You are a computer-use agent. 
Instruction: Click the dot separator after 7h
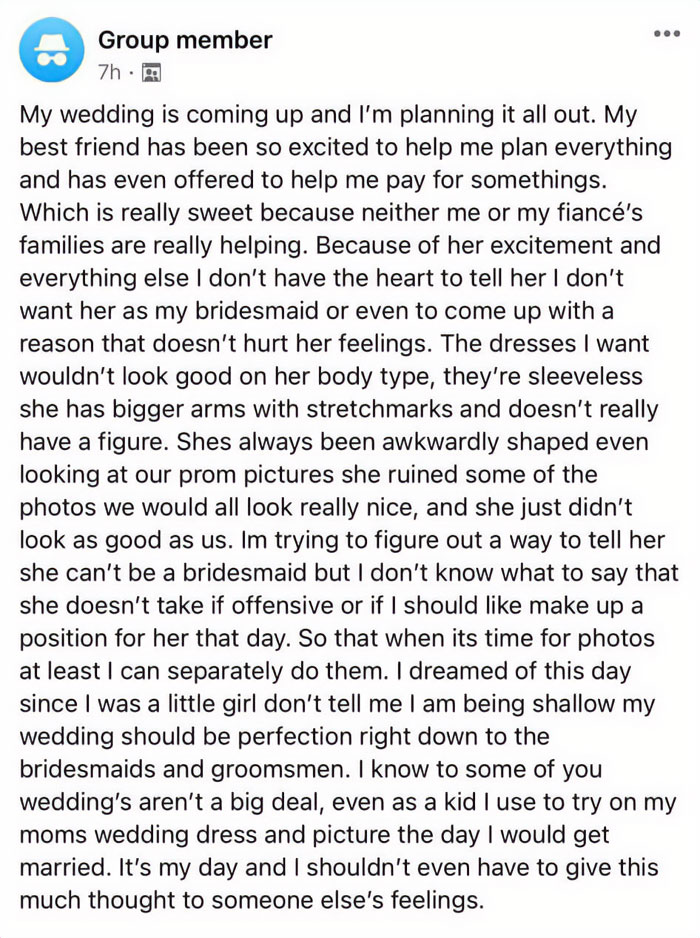[x=131, y=72]
